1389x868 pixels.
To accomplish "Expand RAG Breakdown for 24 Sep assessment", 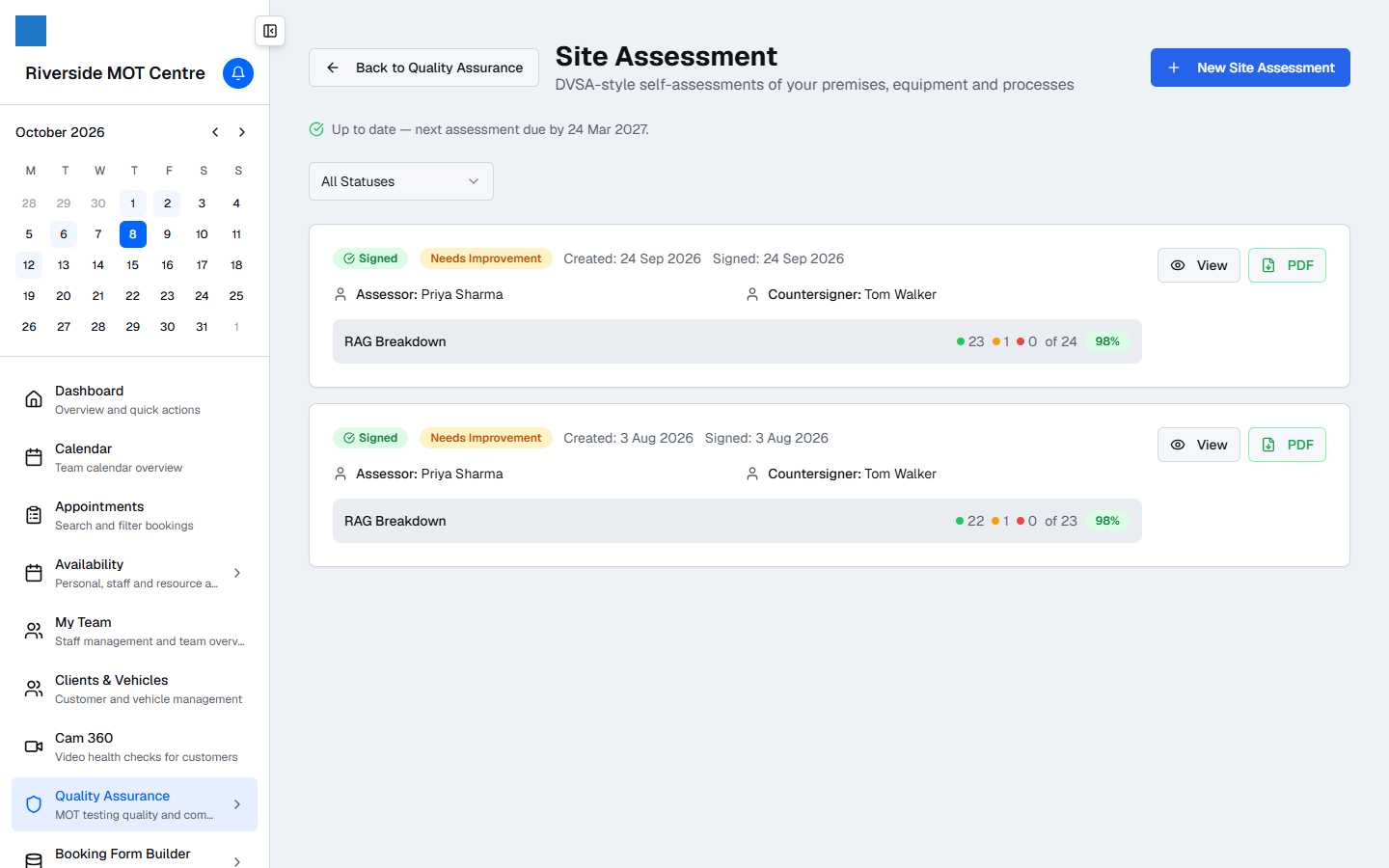I will 737,341.
